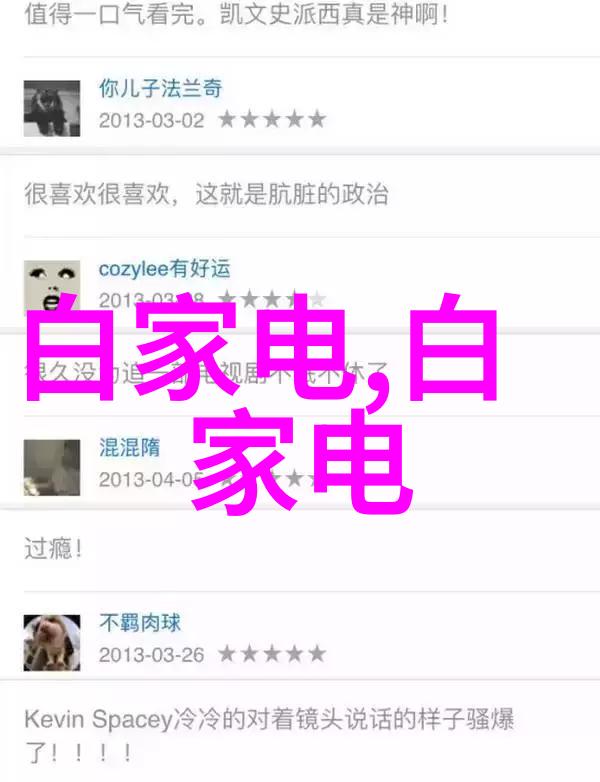Select review date 2013-04-05 under 混混隋
Image resolution: width=600 pixels, height=782 pixels.
tap(152, 480)
